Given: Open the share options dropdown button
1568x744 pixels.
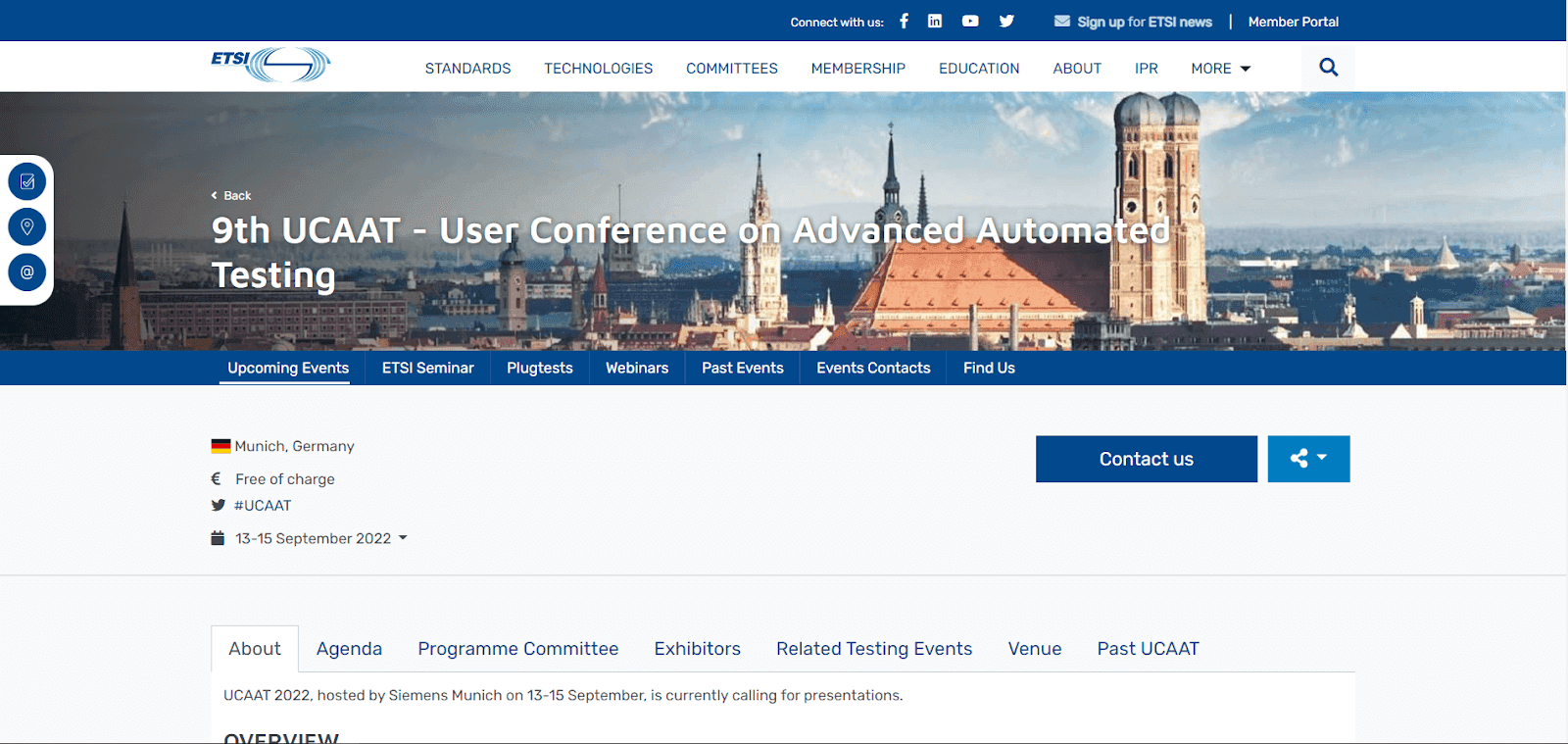Looking at the screenshot, I should point(1308,459).
